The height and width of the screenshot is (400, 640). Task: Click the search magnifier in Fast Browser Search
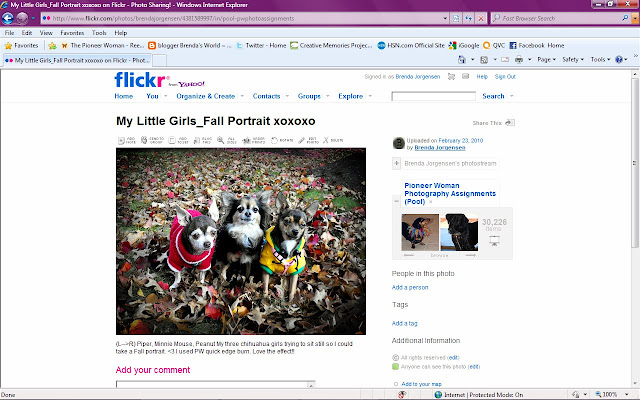coord(625,18)
